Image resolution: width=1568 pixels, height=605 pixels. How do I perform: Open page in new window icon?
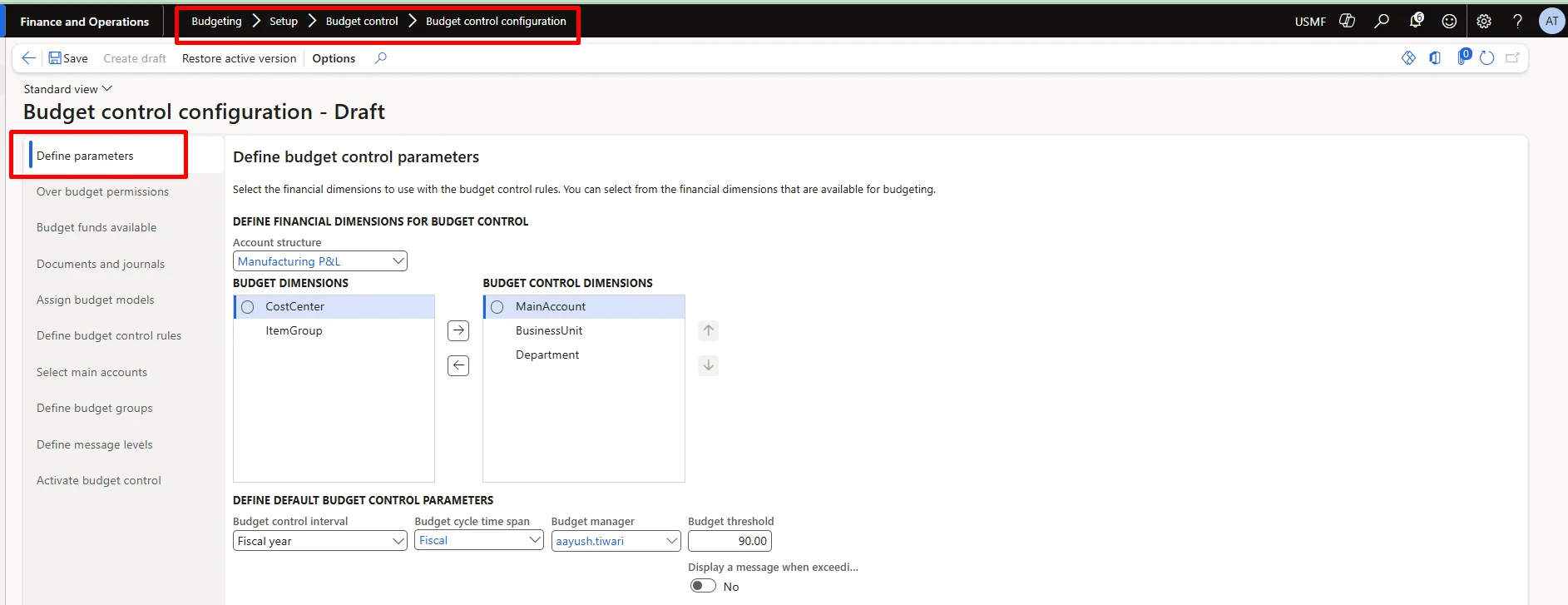(x=1512, y=58)
